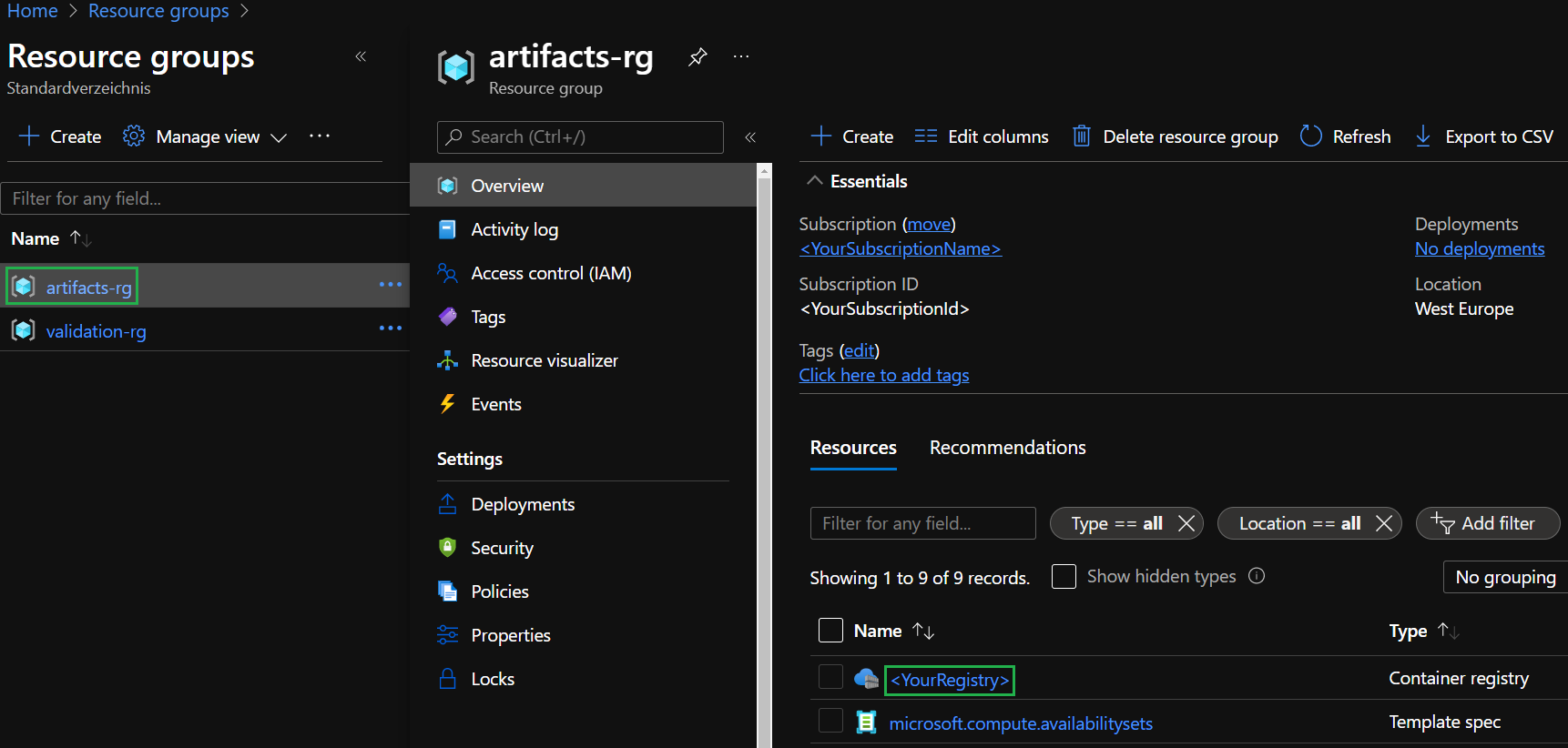Open <YourSubscriptionName> link
The image size is (1568, 748).
901,248
